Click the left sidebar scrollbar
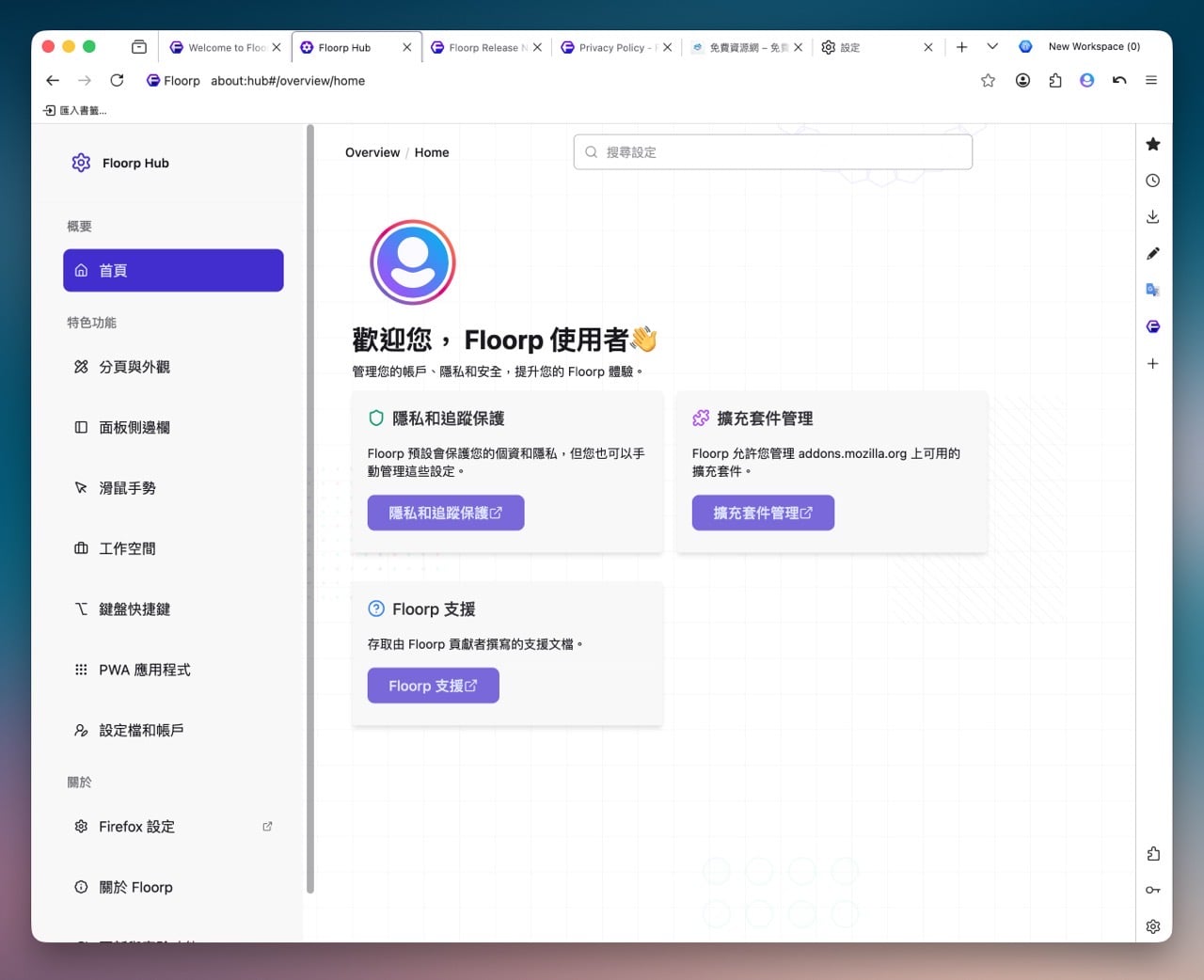 click(x=309, y=509)
